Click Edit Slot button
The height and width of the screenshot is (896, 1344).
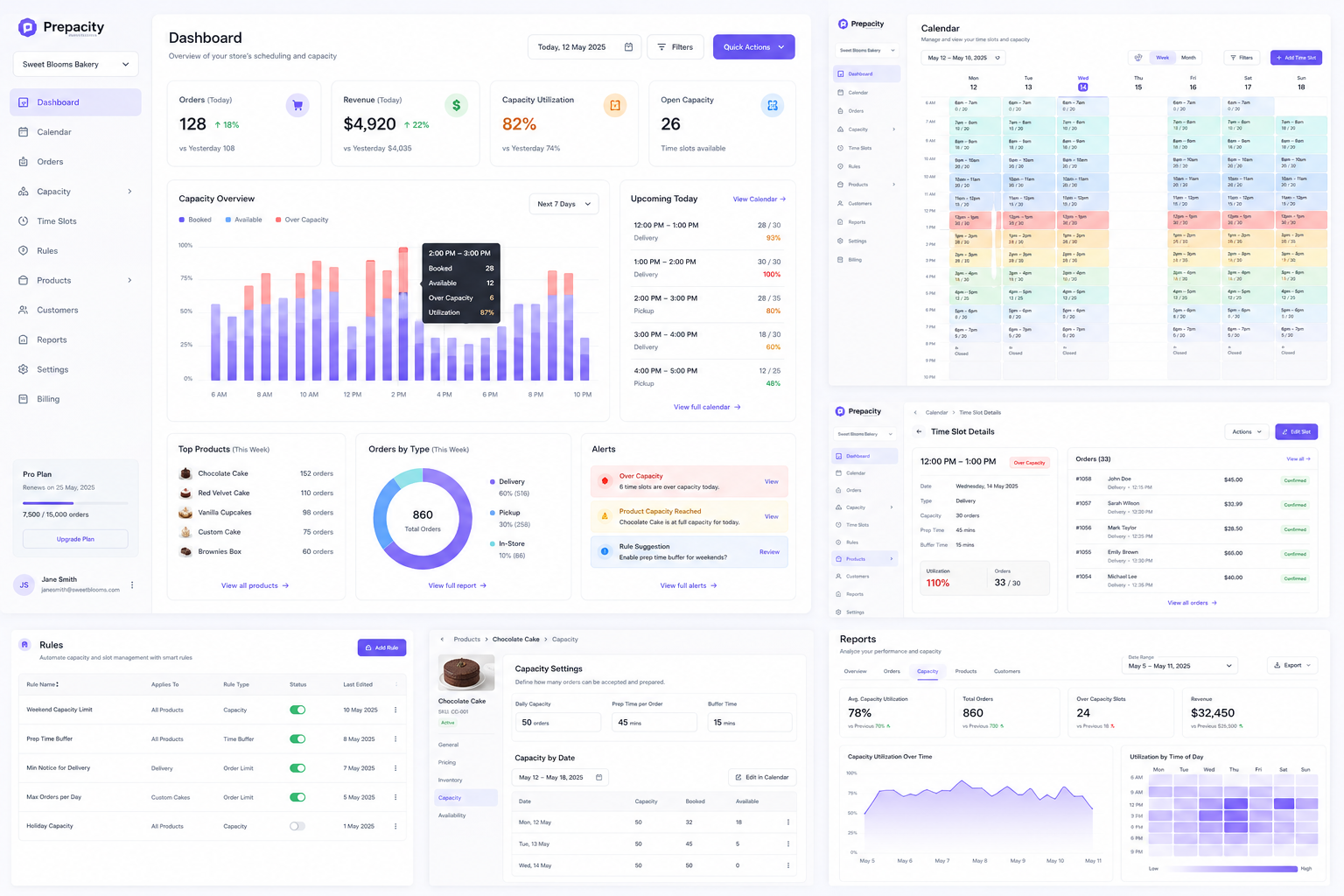click(x=1297, y=431)
